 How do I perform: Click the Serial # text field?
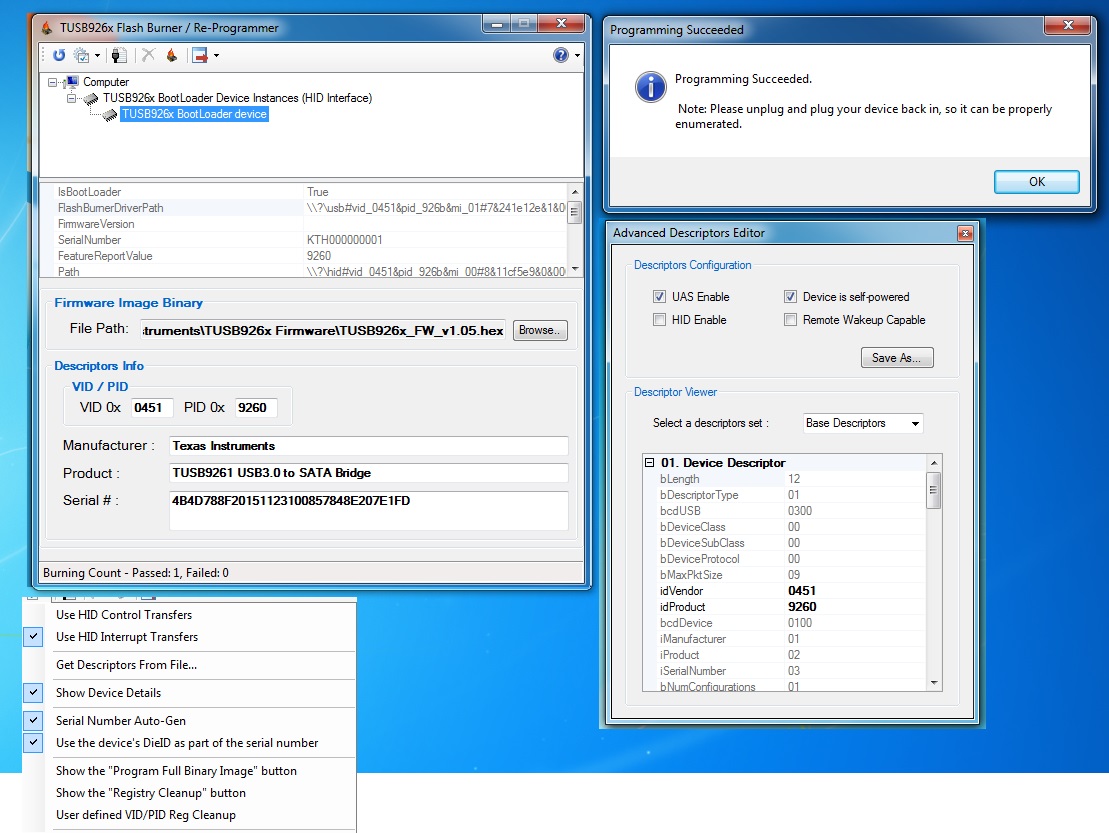pyautogui.click(x=368, y=511)
